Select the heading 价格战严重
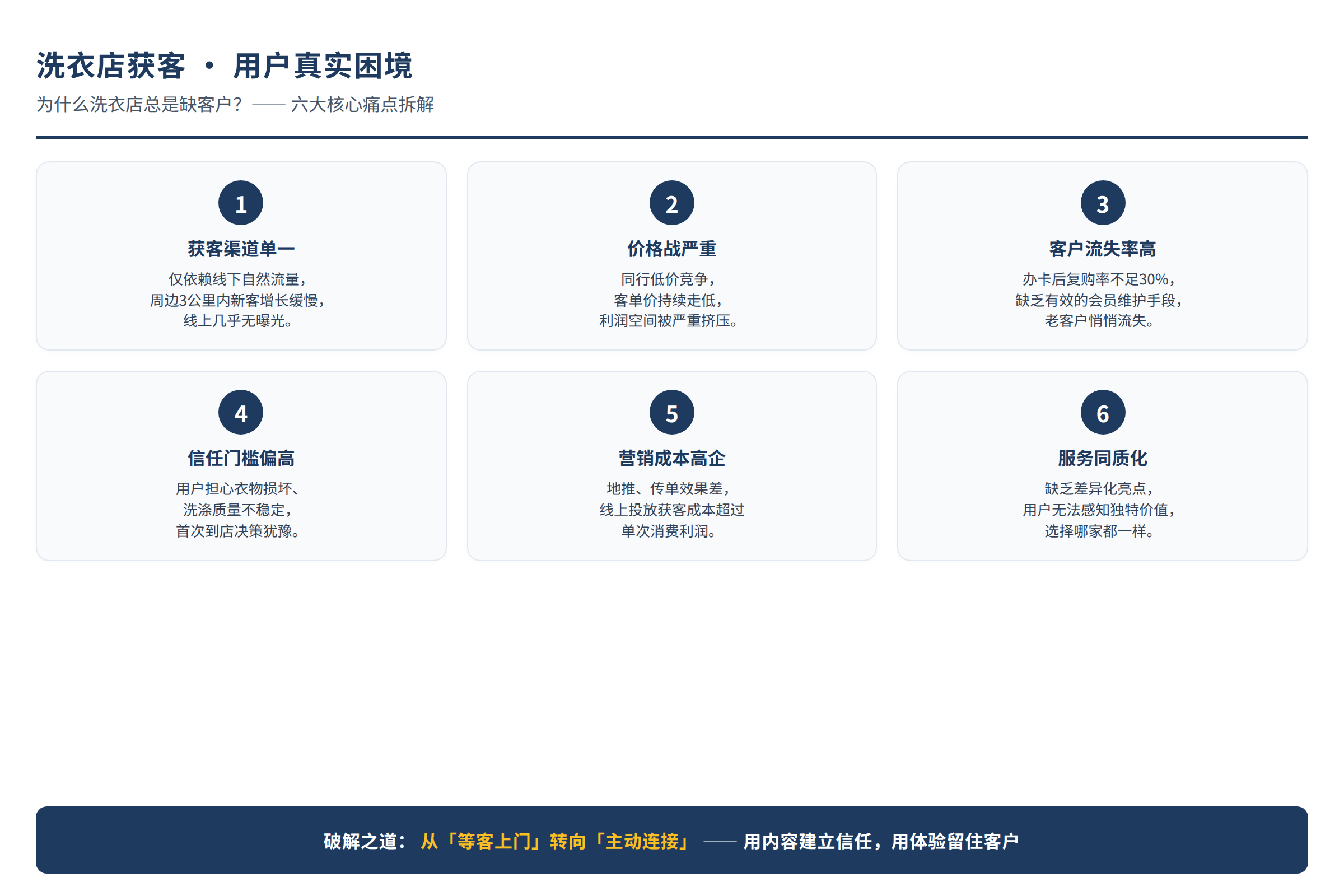1344x896 pixels. 671,249
